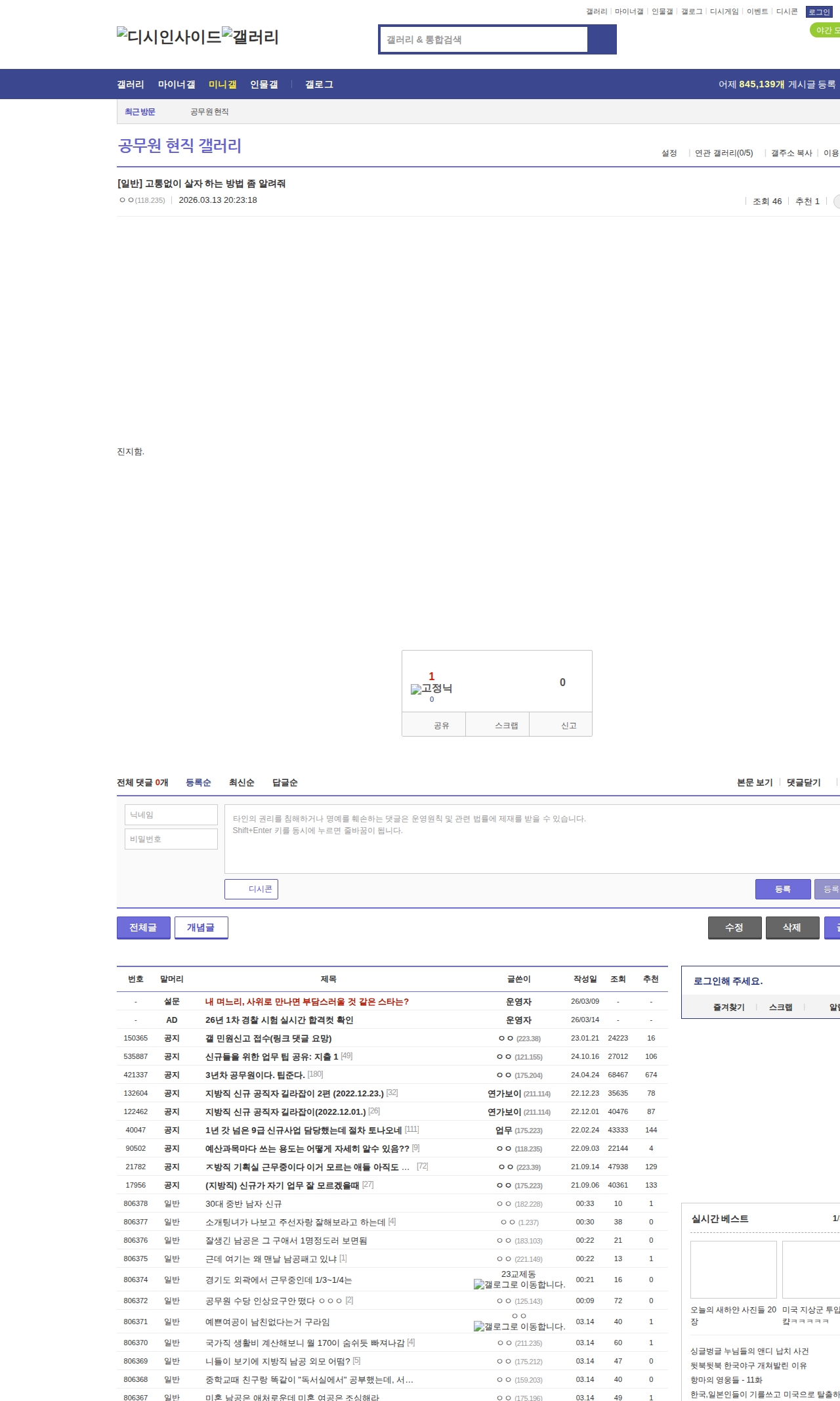840x1401 pixels.
Task: Click the 디시인사이드 logo image
Action: pyautogui.click(x=169, y=37)
